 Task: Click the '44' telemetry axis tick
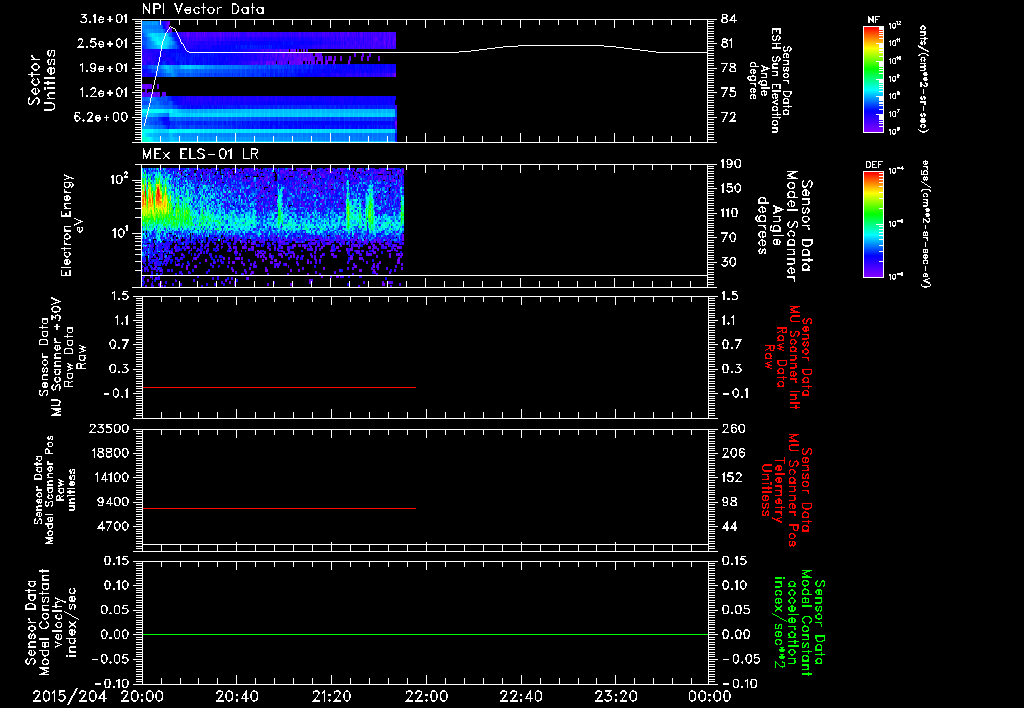729,526
